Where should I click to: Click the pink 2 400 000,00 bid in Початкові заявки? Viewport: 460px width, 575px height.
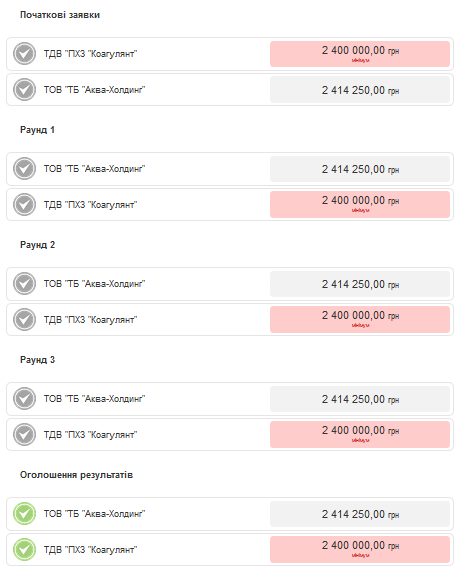click(x=360, y=54)
